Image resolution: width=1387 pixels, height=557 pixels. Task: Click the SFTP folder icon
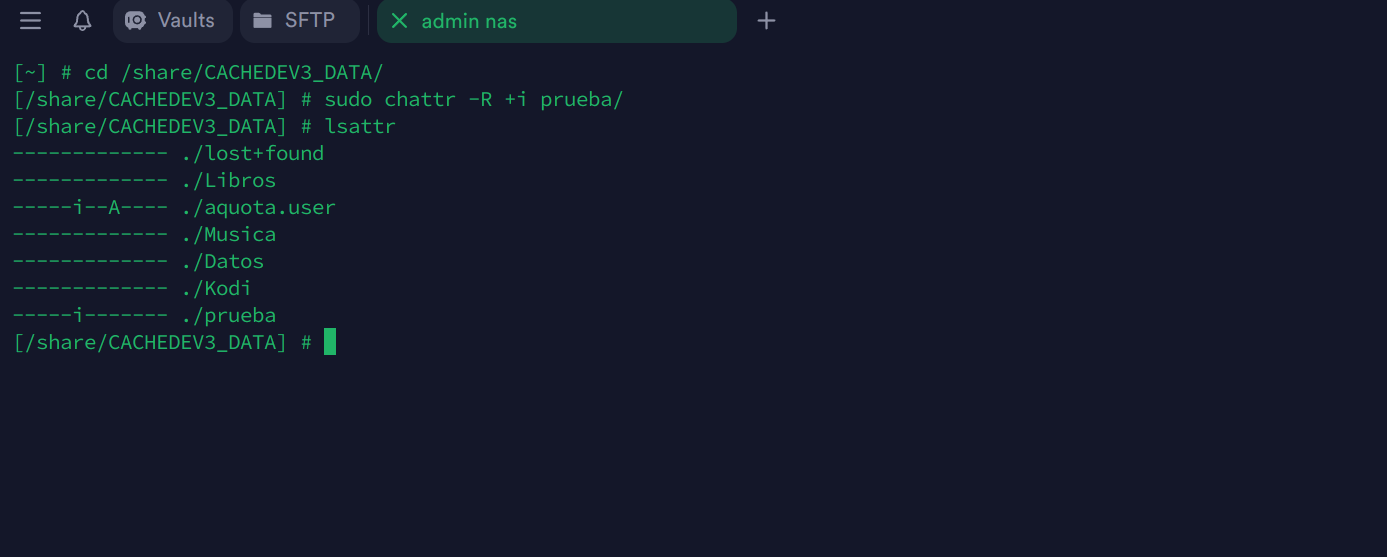[x=263, y=21]
